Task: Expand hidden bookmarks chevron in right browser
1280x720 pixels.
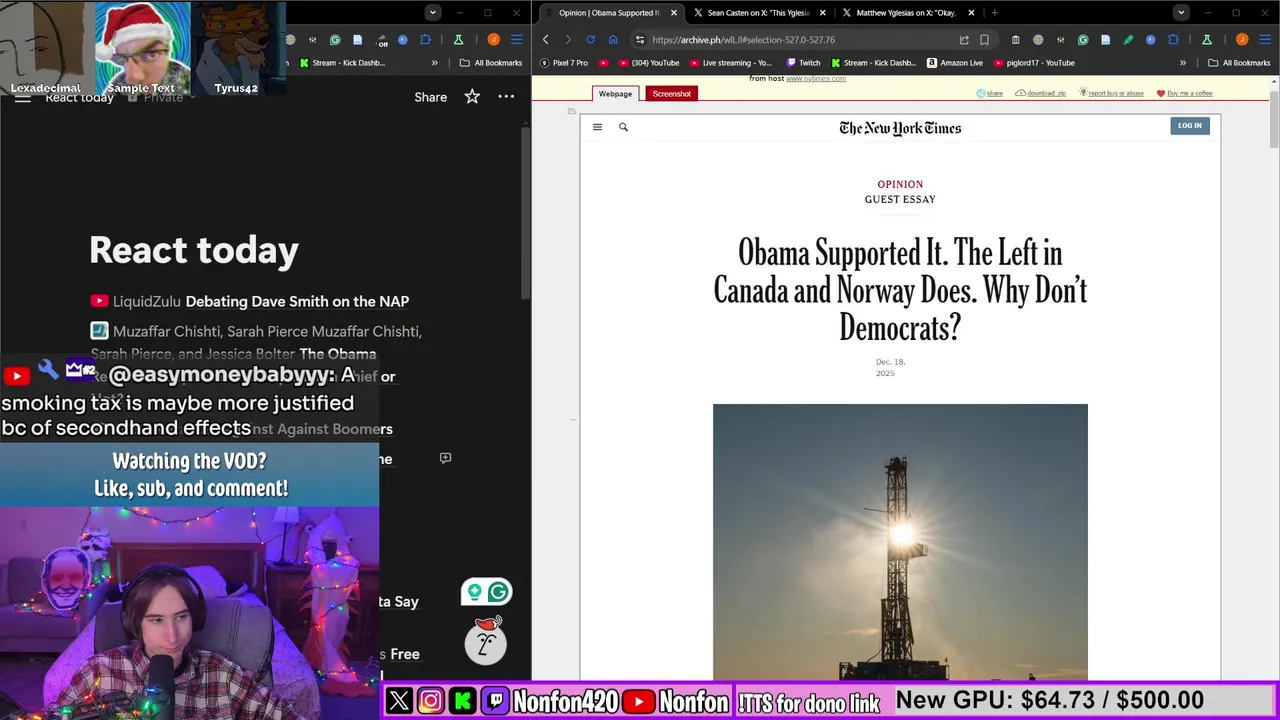Action: pos(1183,63)
